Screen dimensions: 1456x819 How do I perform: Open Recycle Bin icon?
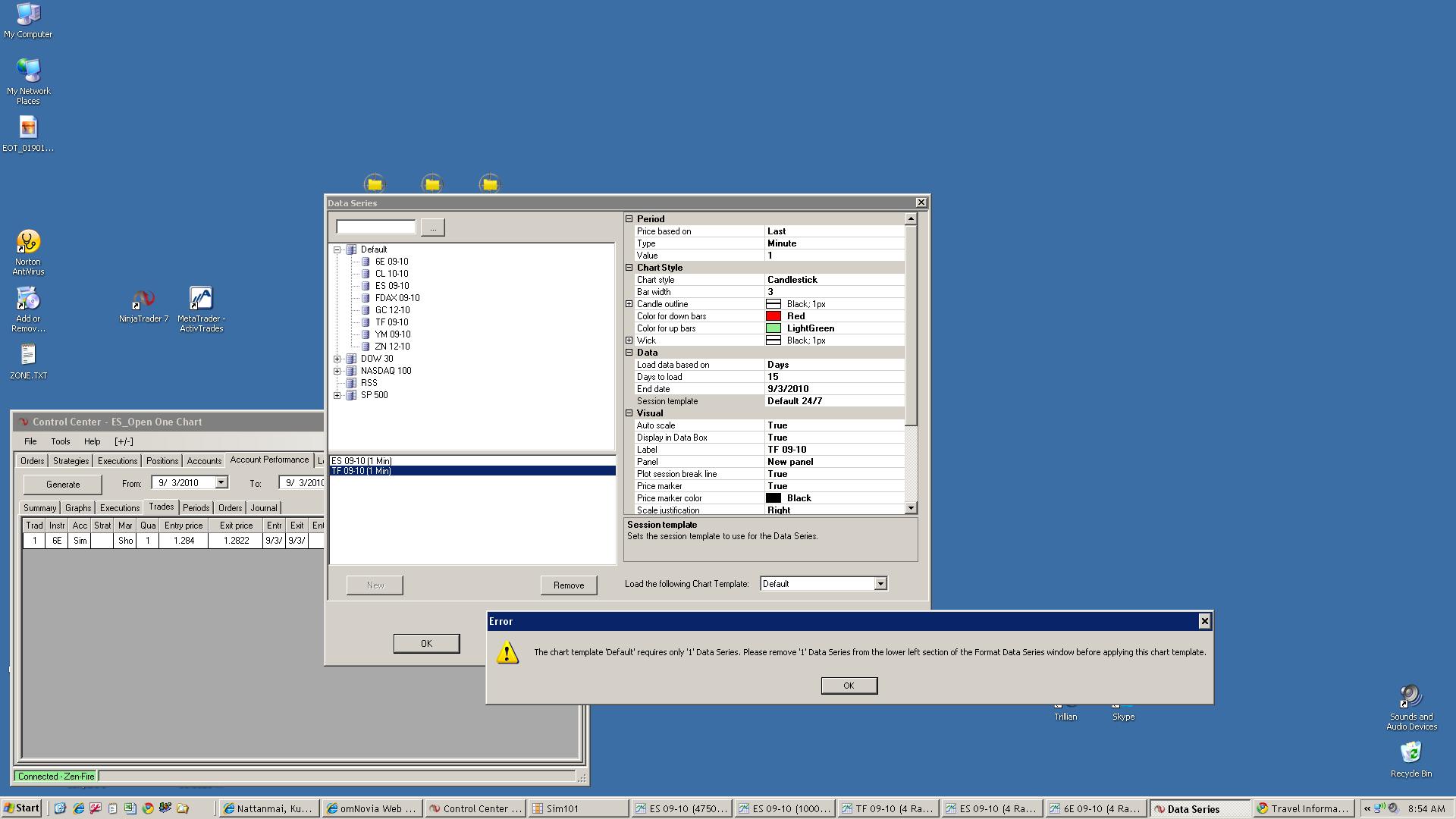[x=1410, y=753]
